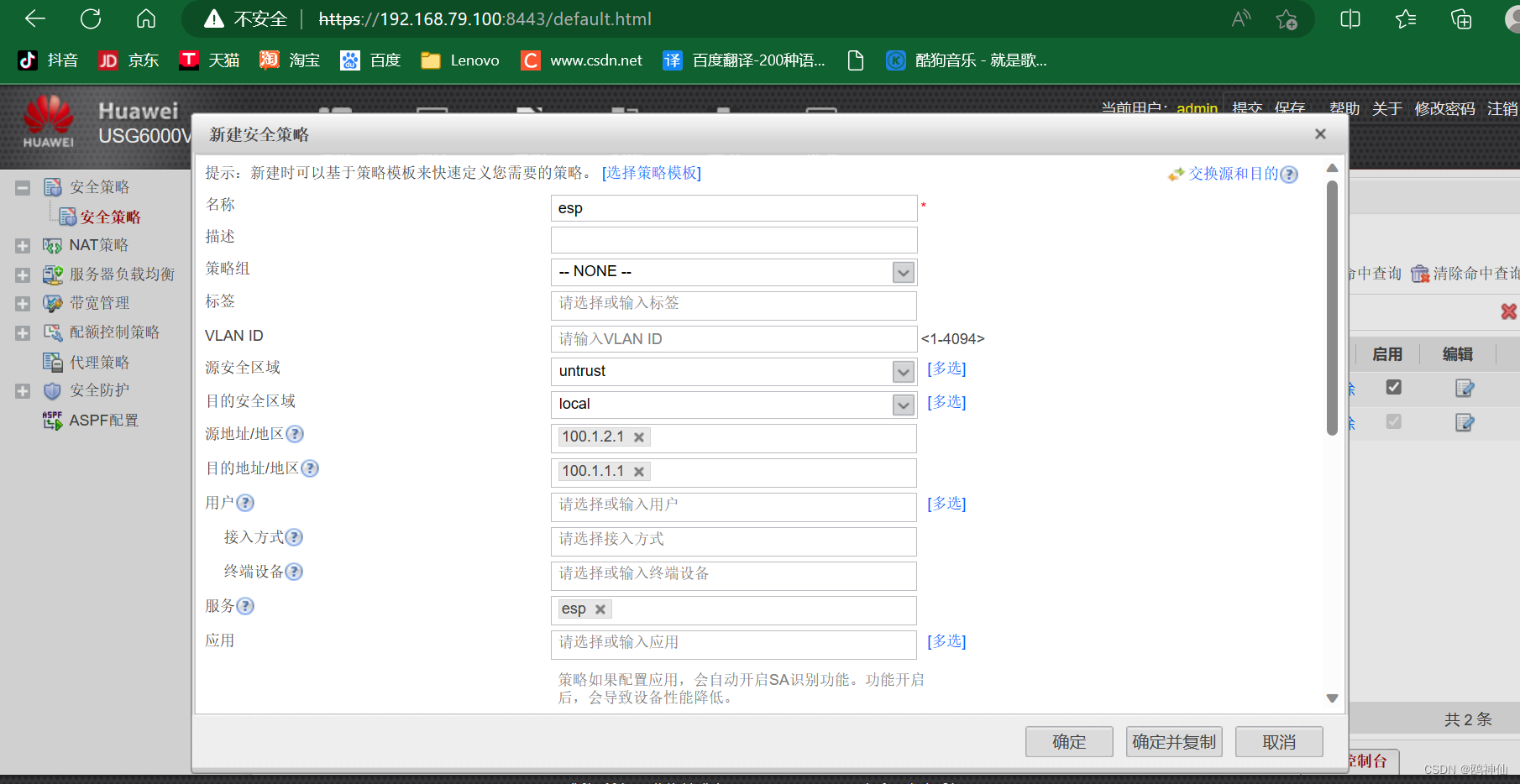Open the www.csdn.net bookmark
The height and width of the screenshot is (784, 1520).
tap(582, 60)
